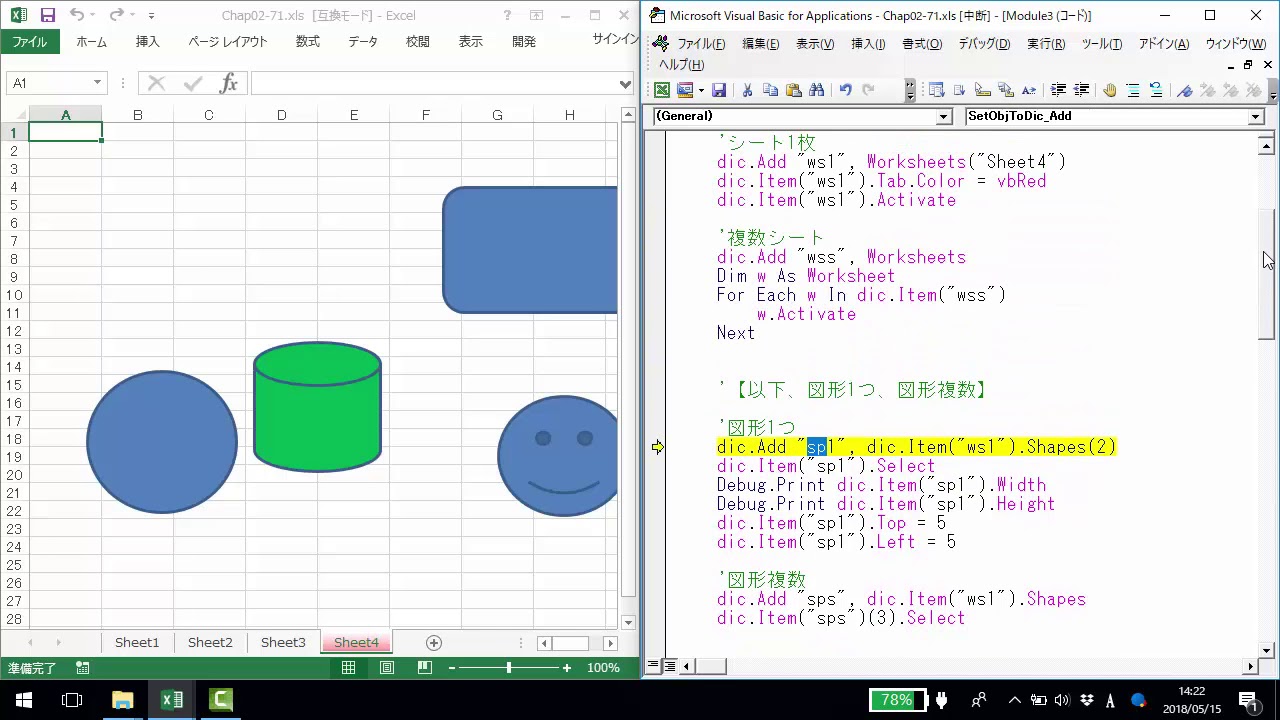Screen dimensions: 1280x720
Task: Click the zoom slider handle in Excel status bar
Action: [509, 668]
